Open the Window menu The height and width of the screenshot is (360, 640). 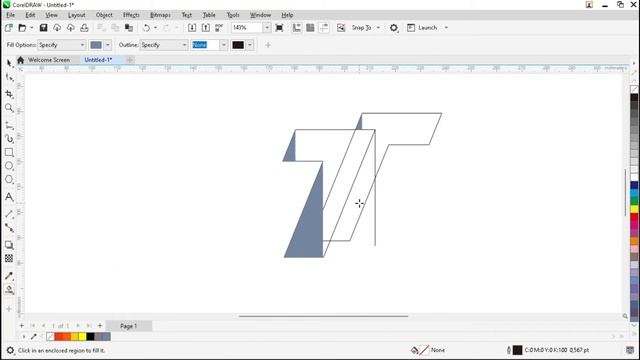pos(260,15)
